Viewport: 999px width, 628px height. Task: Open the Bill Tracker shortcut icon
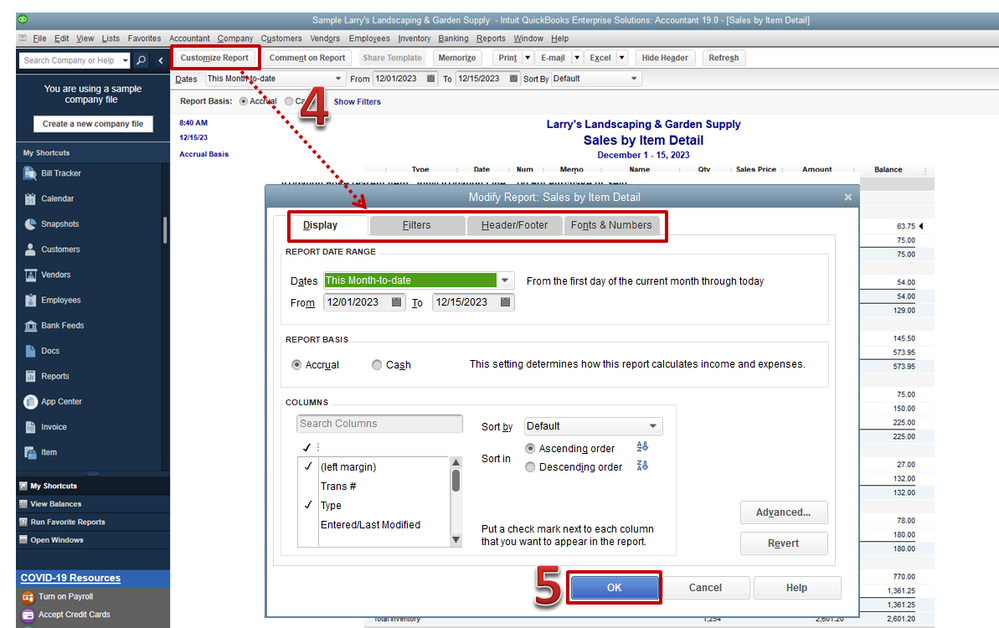30,173
